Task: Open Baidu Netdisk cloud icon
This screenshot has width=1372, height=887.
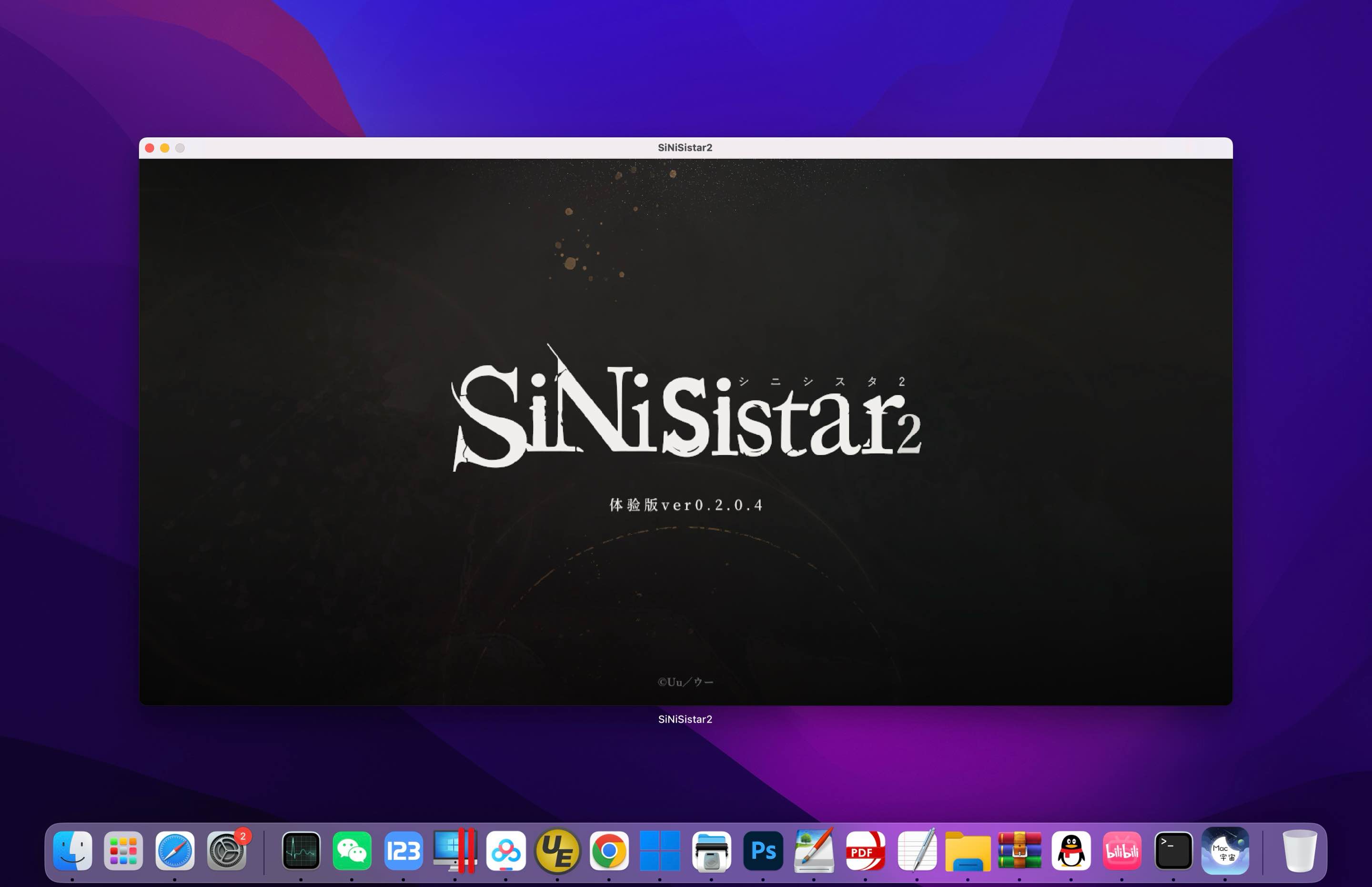Action: 506,851
